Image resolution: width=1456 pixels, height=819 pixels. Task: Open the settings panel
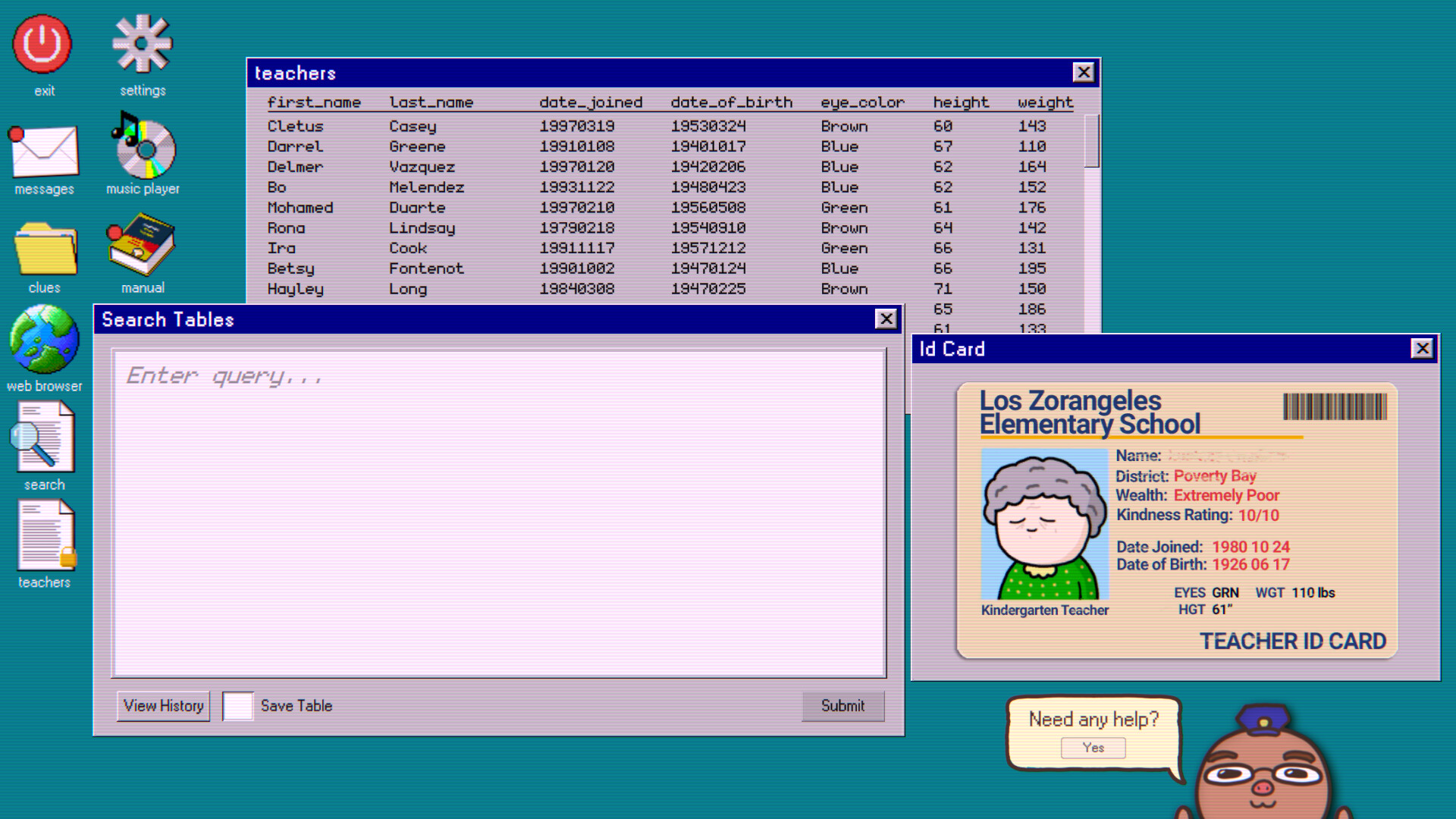click(143, 45)
